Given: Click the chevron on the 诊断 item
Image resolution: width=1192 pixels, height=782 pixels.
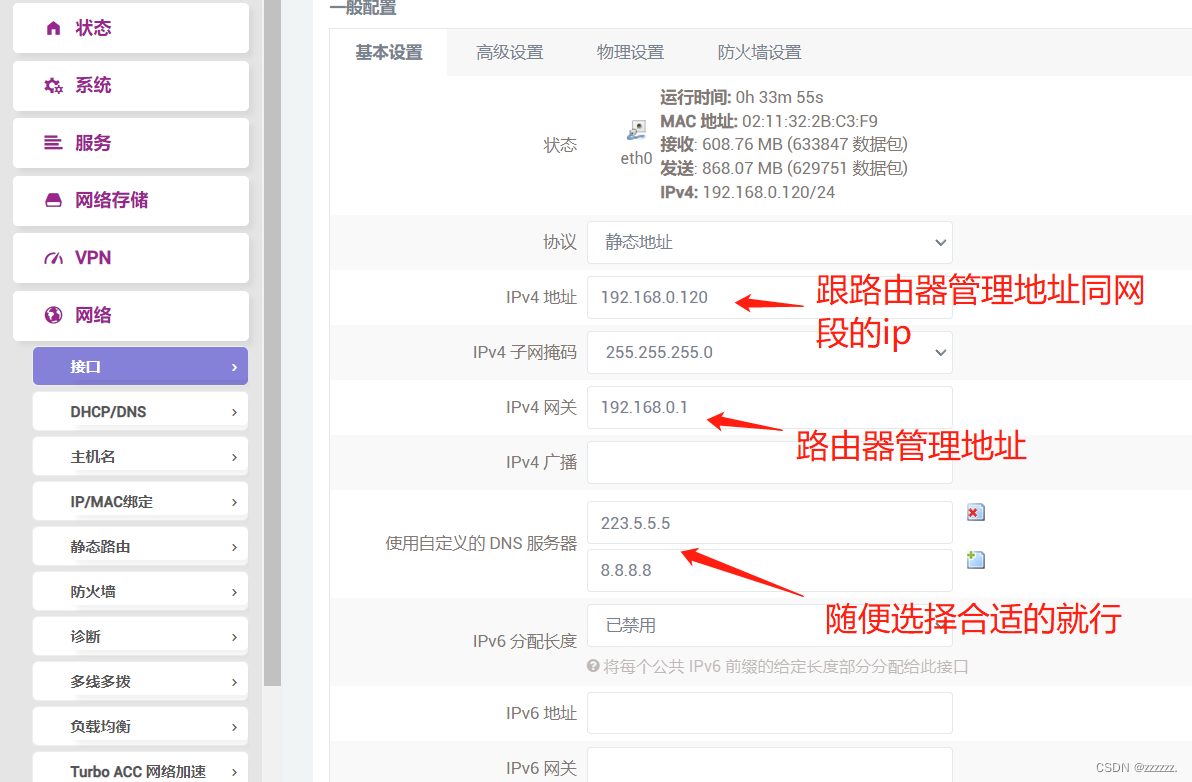Looking at the screenshot, I should click(x=234, y=637).
